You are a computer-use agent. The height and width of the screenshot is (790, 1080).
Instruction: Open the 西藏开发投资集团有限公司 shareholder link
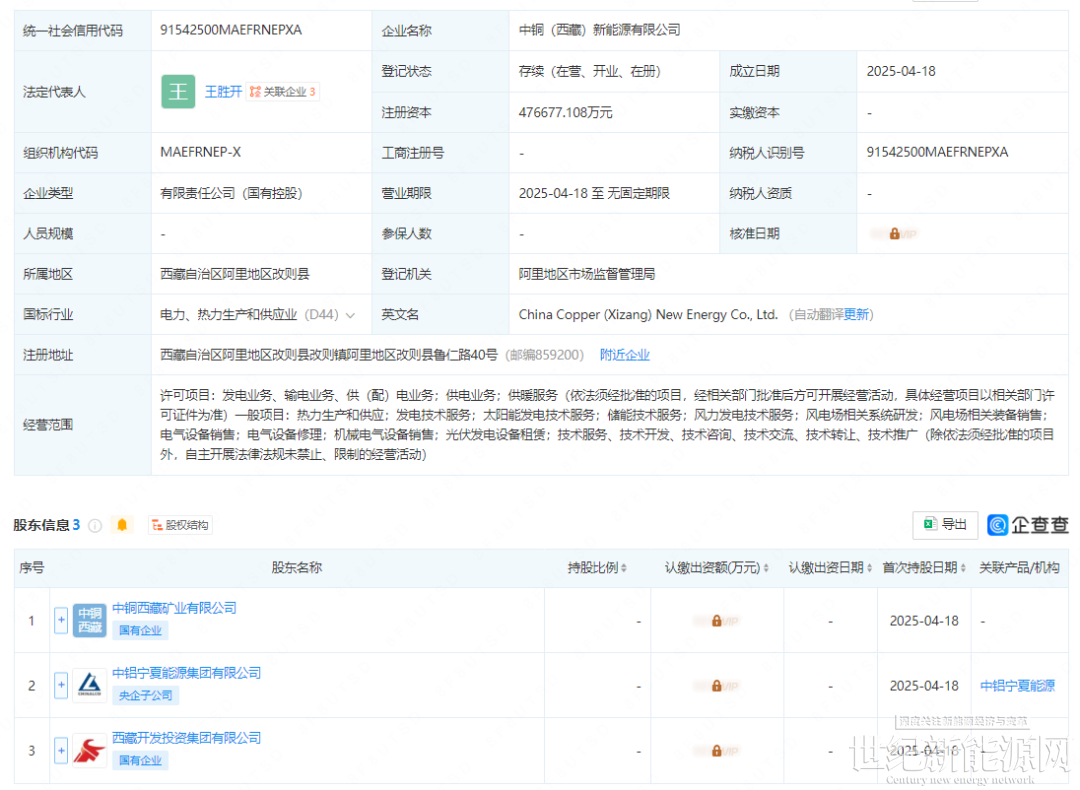point(187,738)
